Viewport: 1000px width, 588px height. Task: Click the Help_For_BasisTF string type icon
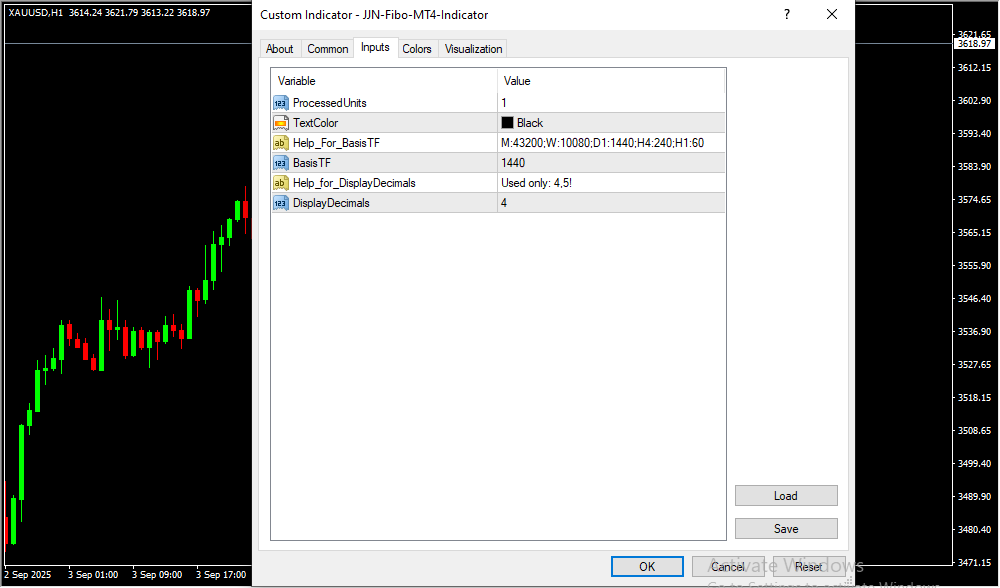click(280, 143)
